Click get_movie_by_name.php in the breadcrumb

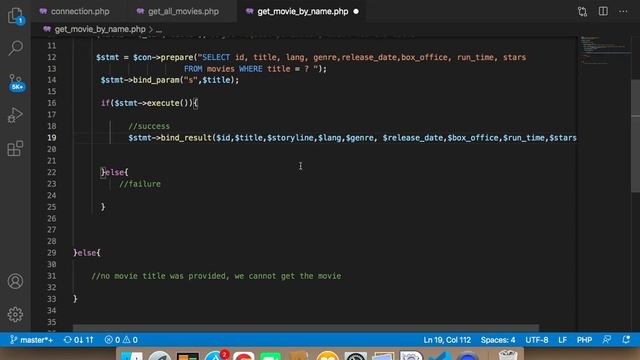pyautogui.click(x=100, y=29)
